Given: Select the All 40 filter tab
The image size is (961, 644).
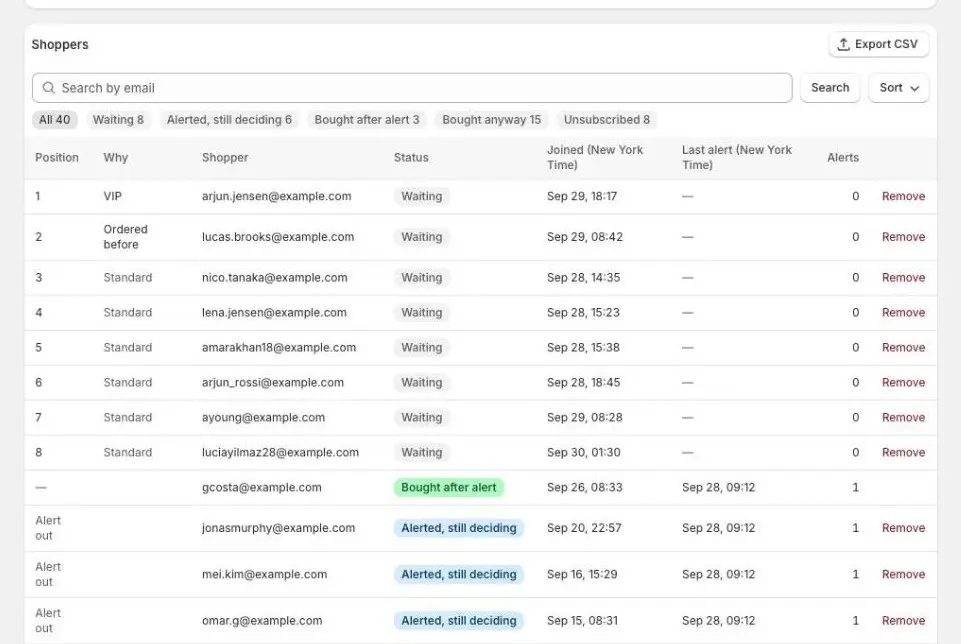Looking at the screenshot, I should 55,119.
